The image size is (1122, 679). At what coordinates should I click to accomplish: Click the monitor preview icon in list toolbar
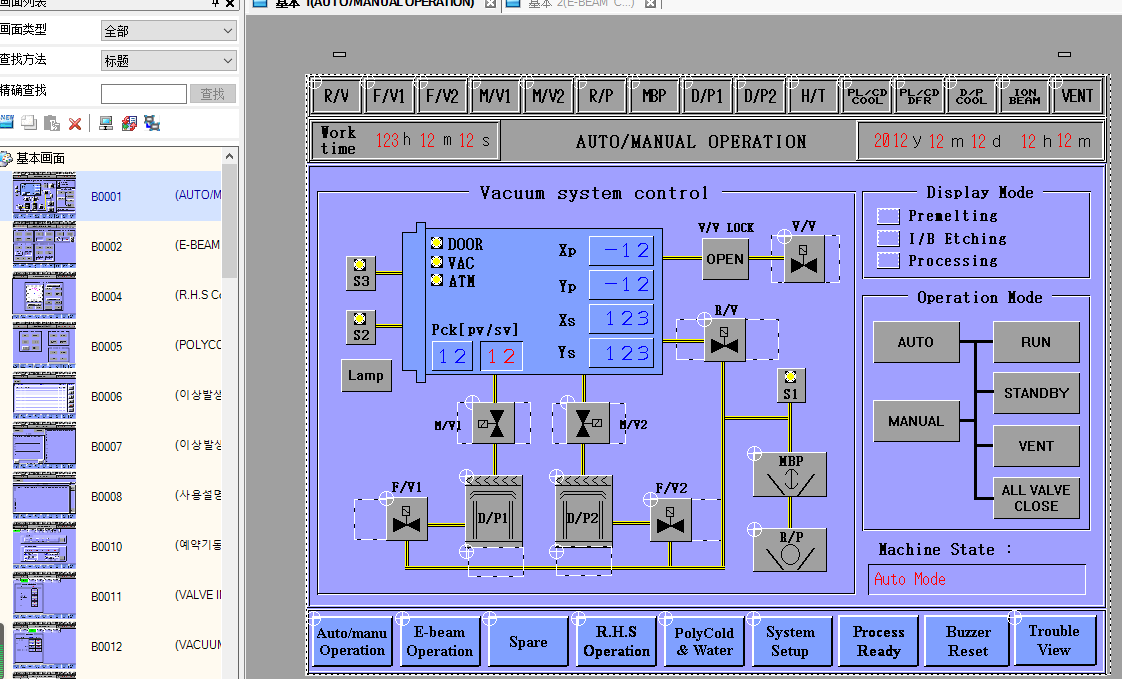click(105, 123)
